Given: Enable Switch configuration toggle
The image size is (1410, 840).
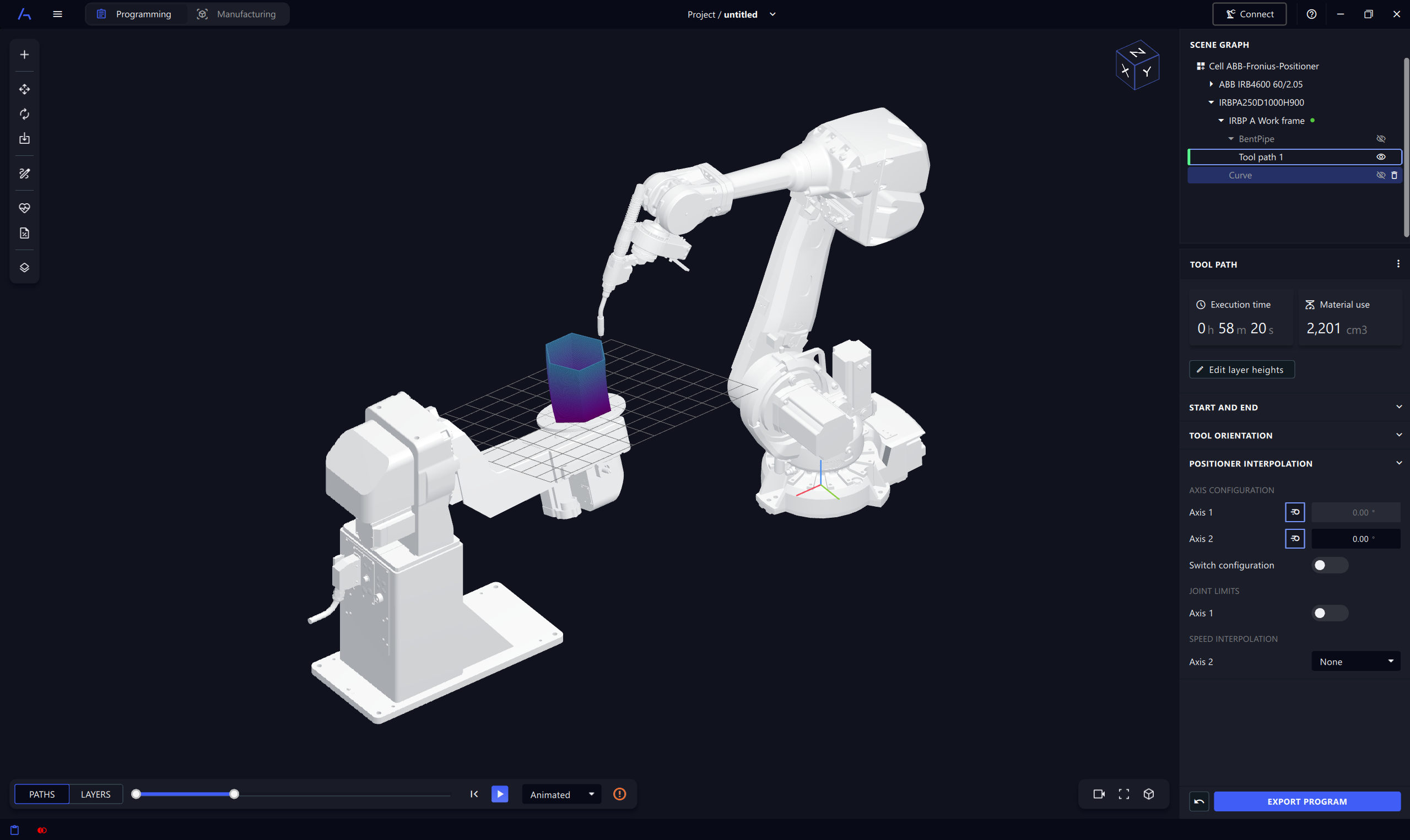Looking at the screenshot, I should 1330,565.
